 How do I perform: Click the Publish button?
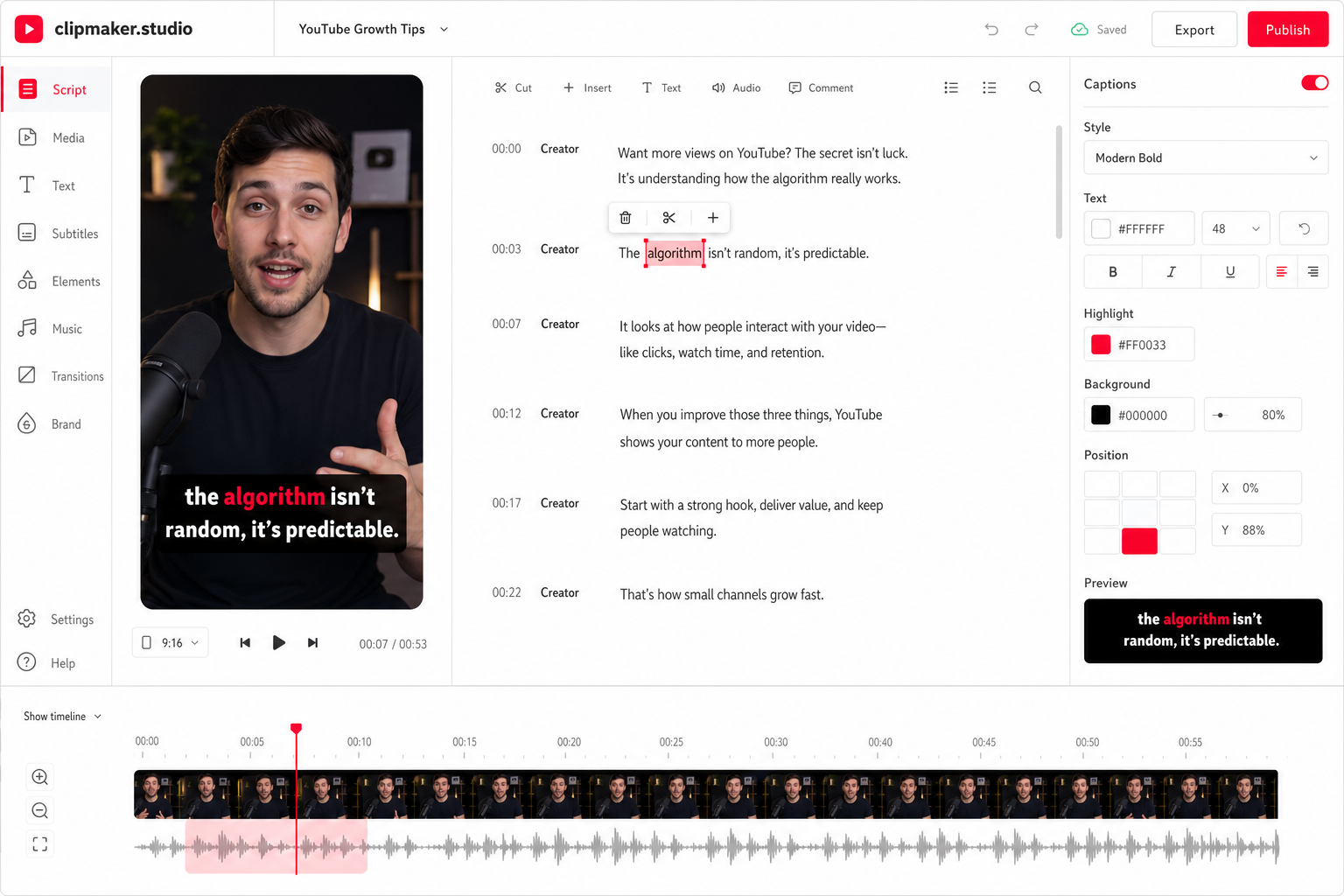pyautogui.click(x=1288, y=30)
